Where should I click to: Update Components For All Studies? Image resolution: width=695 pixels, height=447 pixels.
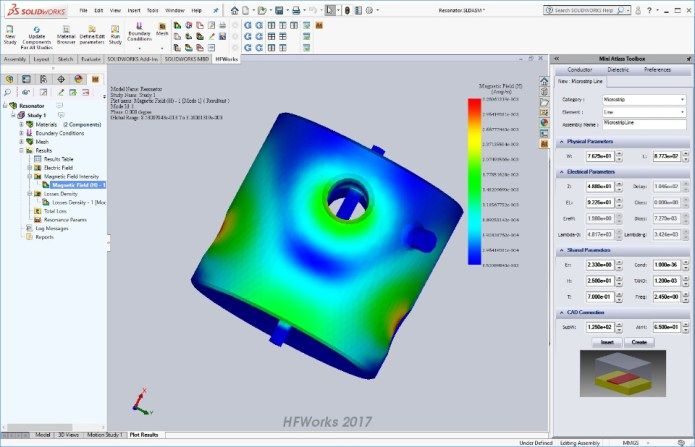(37, 37)
